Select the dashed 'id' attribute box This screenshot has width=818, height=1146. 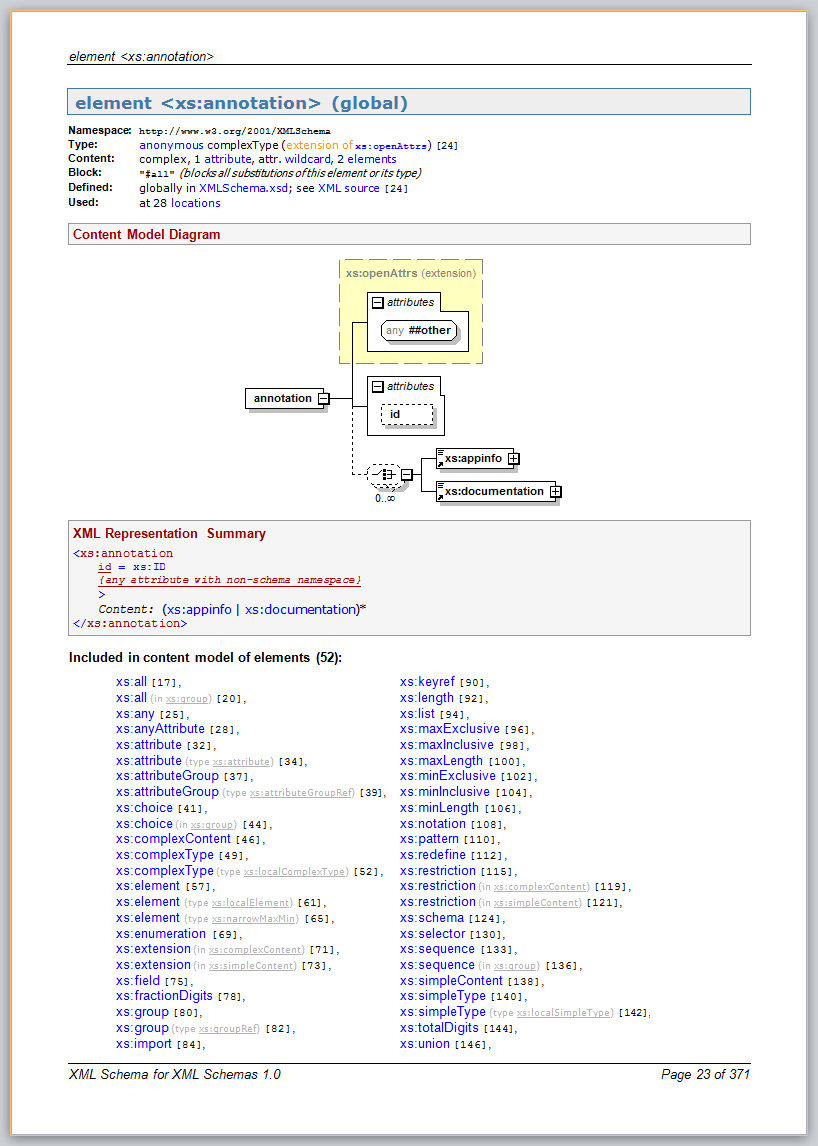click(406, 414)
